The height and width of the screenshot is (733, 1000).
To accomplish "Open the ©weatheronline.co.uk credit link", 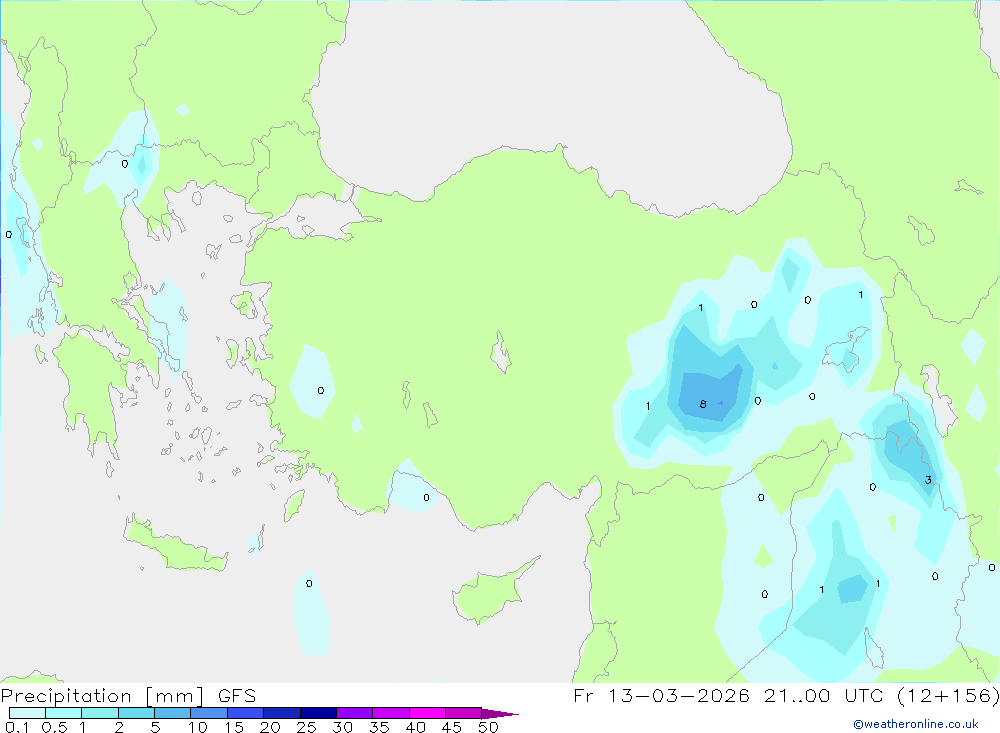I will 916,724.
